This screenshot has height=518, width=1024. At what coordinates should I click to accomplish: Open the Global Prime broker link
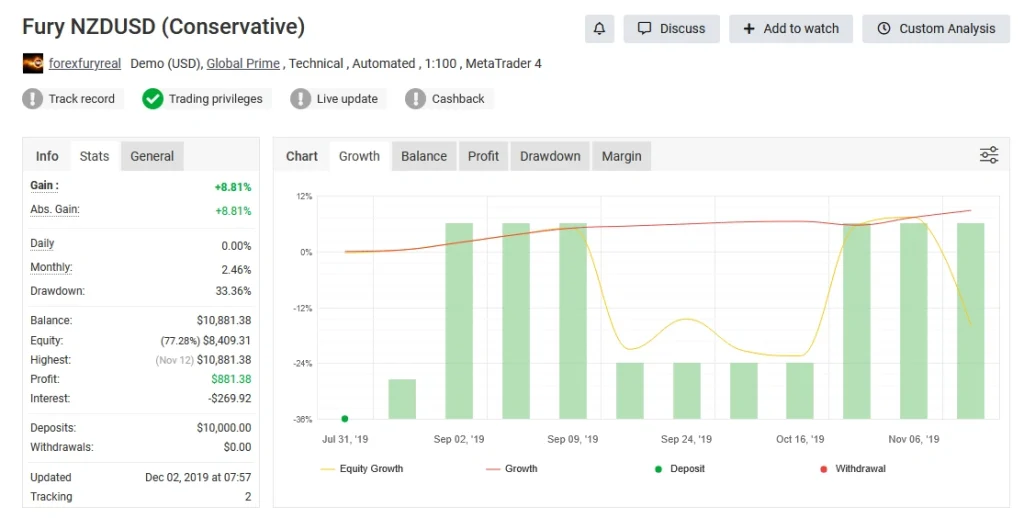[x=243, y=64]
